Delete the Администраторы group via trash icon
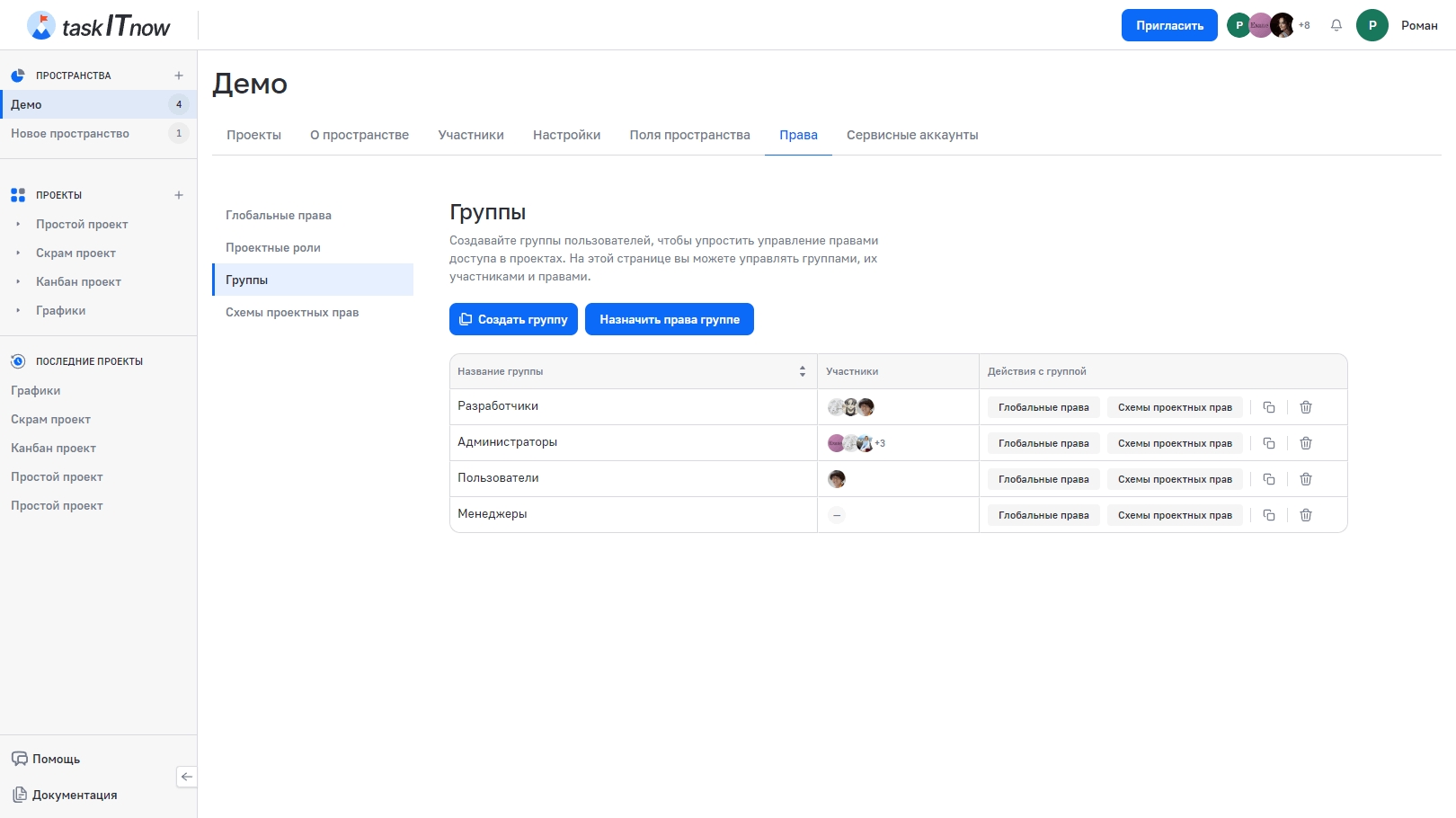The image size is (1456, 818). pyautogui.click(x=1306, y=443)
